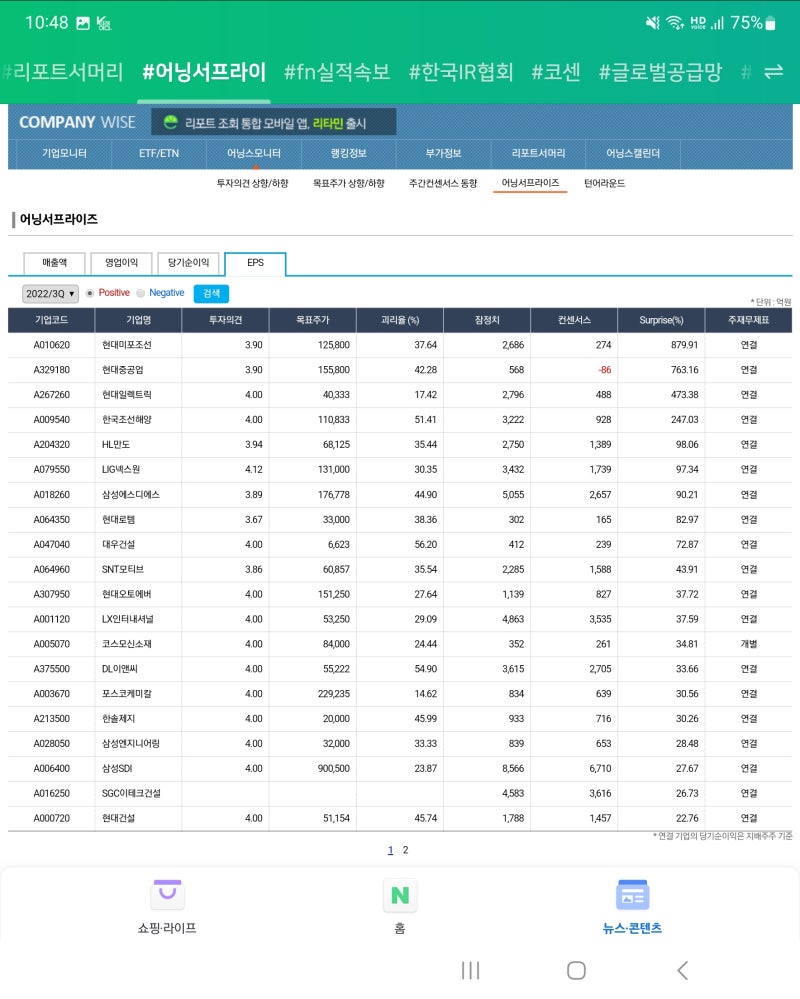The height and width of the screenshot is (999, 800).
Task: Click the red -86 consensus value
Action: (604, 370)
